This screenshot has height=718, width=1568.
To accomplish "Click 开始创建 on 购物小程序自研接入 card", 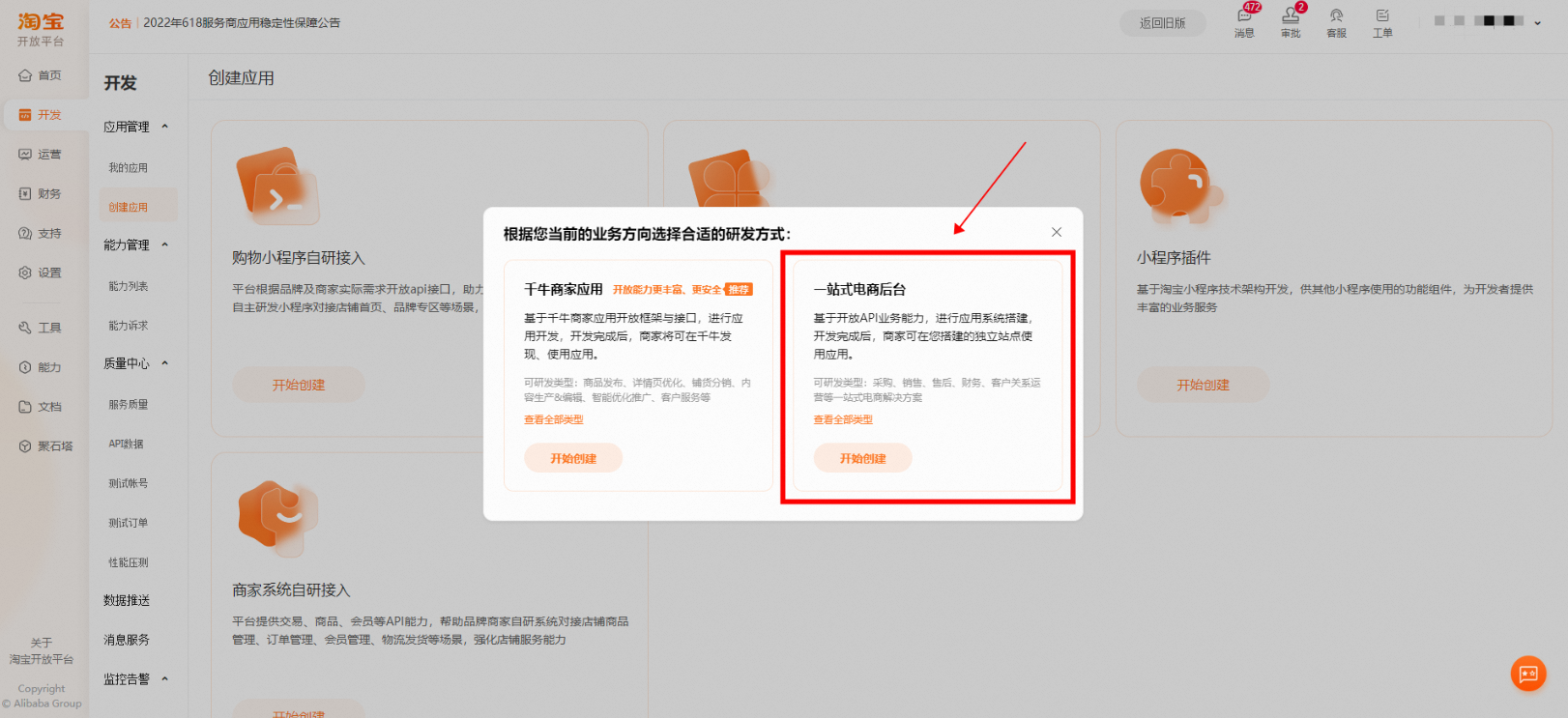I will (x=299, y=385).
